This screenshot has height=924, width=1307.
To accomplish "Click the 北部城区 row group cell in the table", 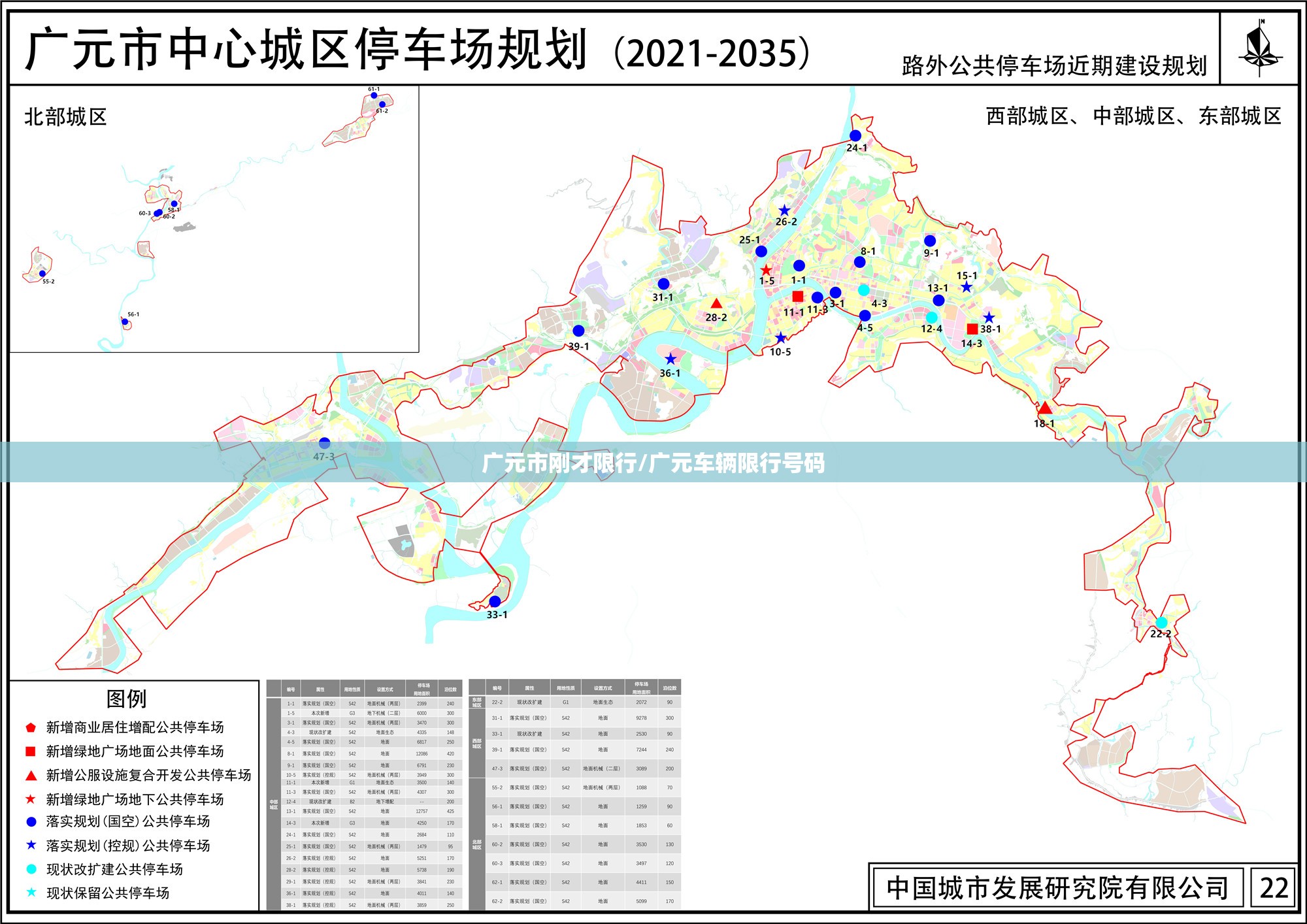I will coord(477,844).
